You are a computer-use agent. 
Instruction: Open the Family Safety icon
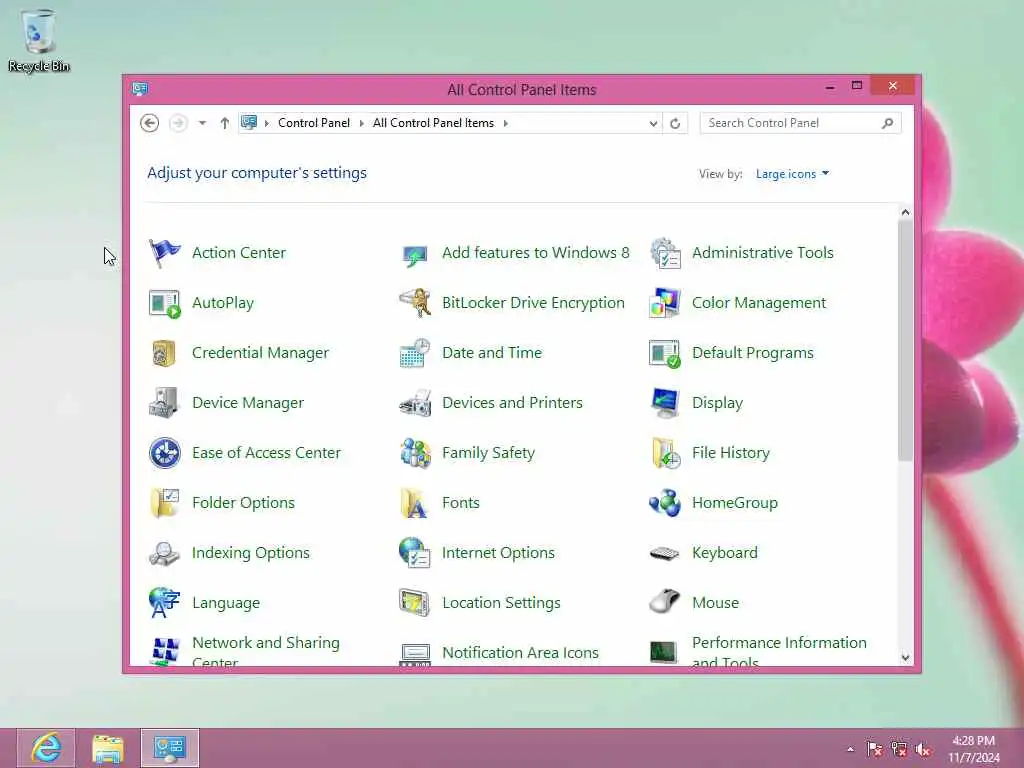[415, 453]
